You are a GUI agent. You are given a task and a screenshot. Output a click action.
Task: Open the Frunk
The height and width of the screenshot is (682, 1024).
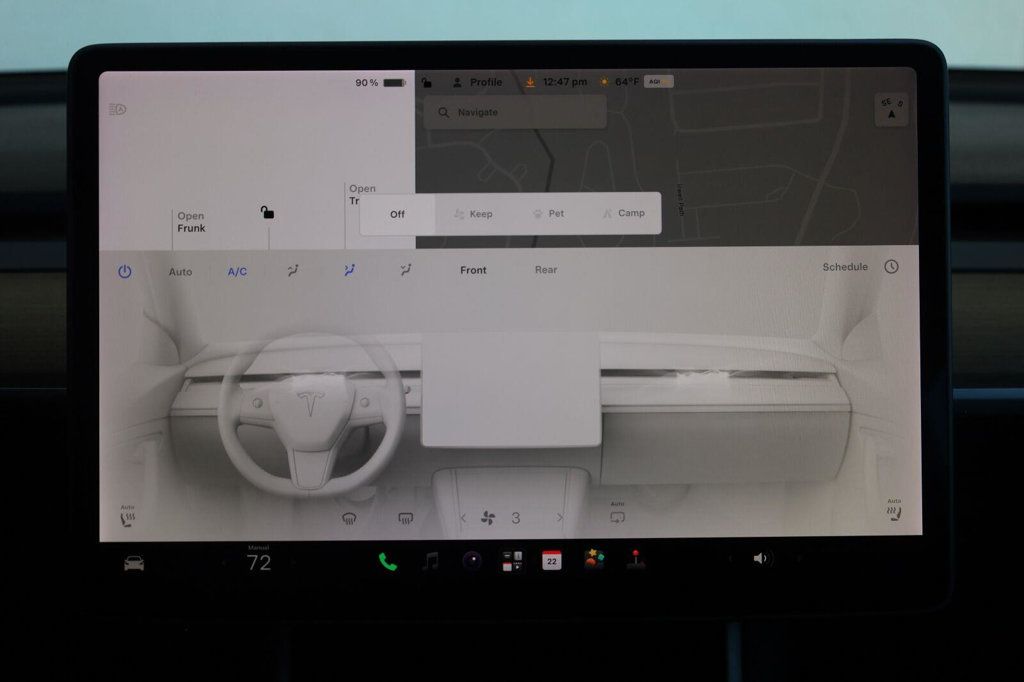point(191,222)
